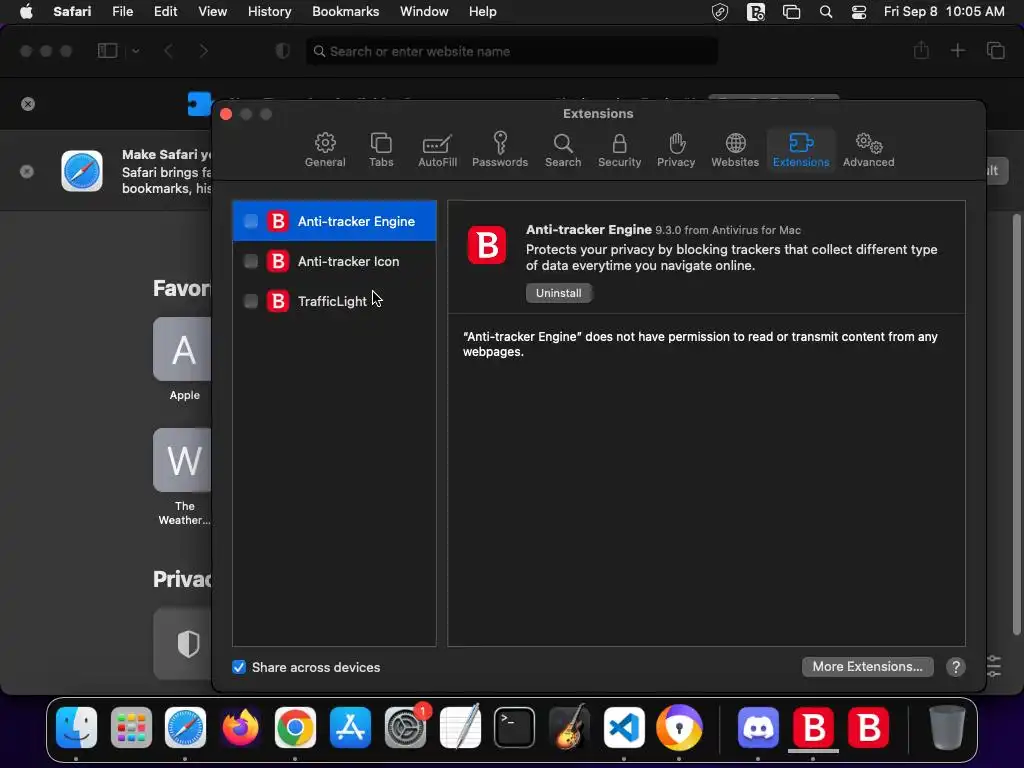Open the help question mark button

(x=955, y=667)
